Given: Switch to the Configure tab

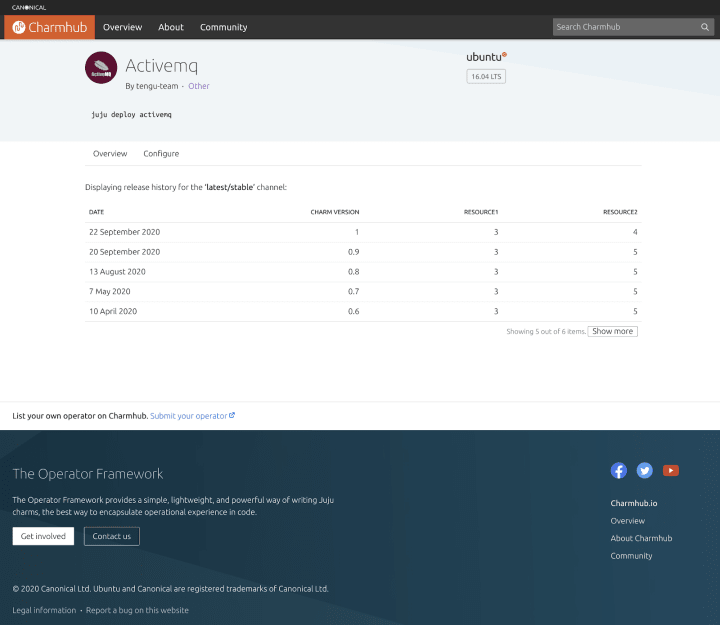Looking at the screenshot, I should click(161, 153).
